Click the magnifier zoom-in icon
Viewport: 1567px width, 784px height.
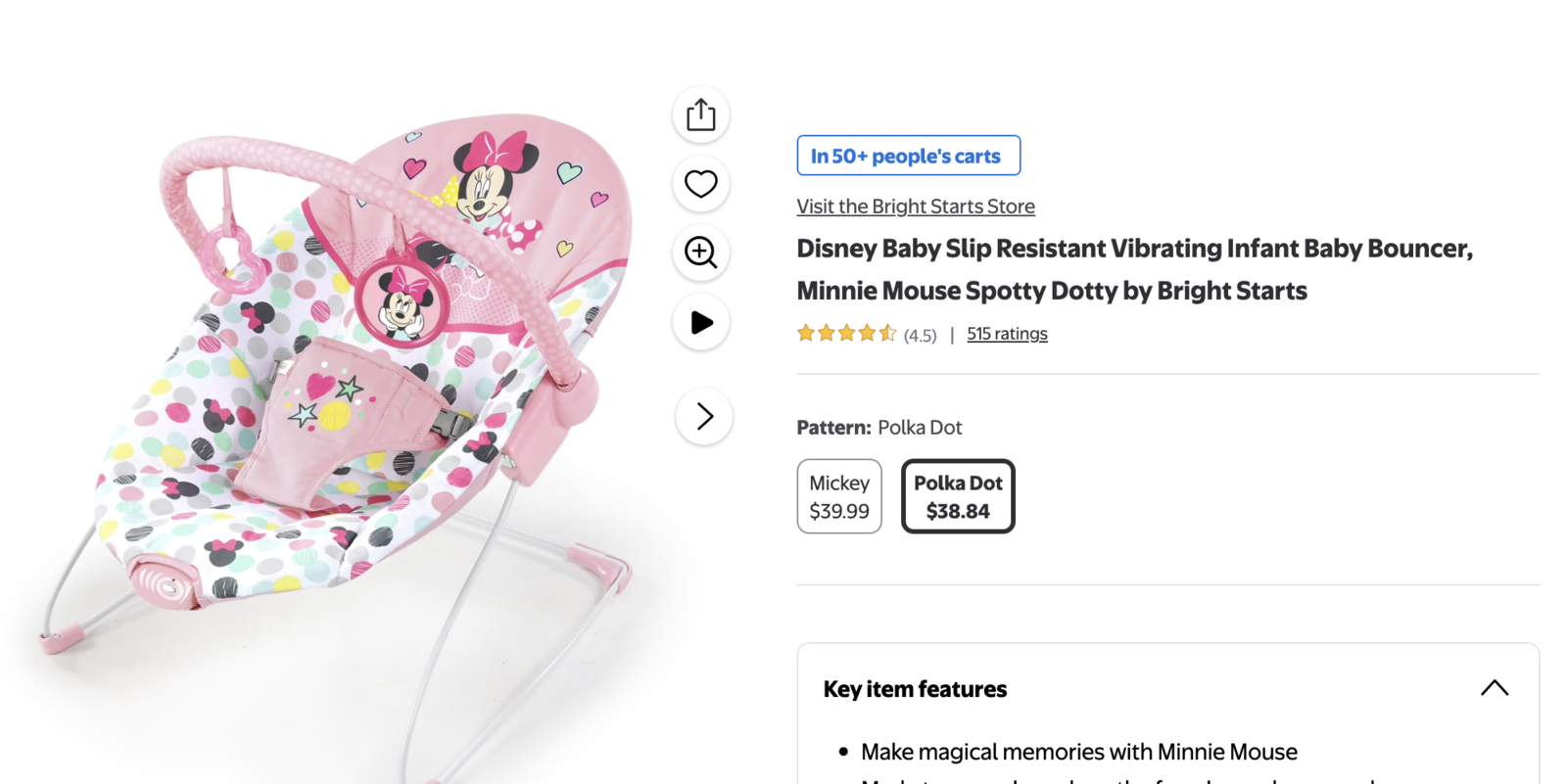tap(700, 253)
